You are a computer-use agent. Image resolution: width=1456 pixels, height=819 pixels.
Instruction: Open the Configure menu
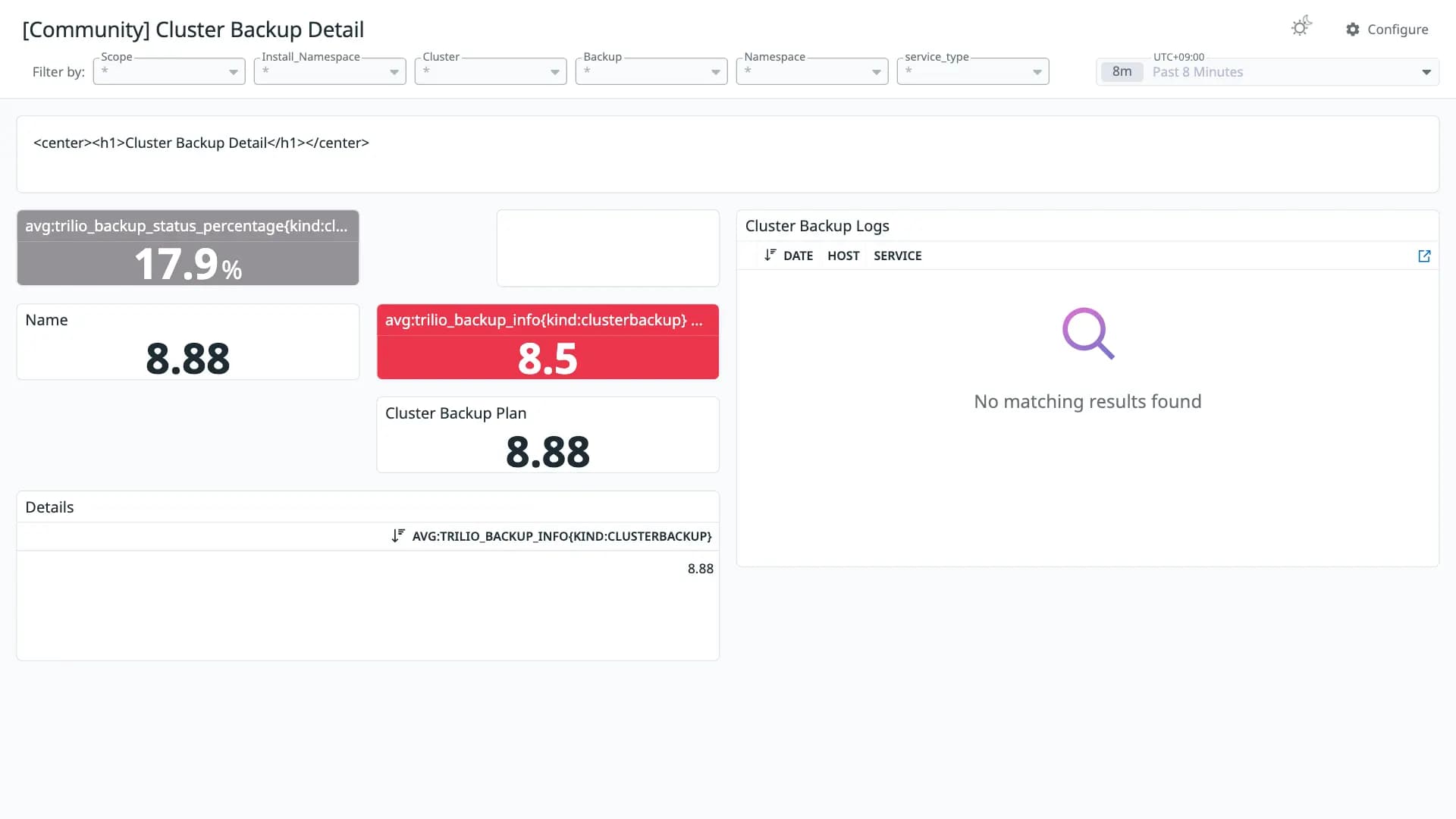[x=1387, y=30]
